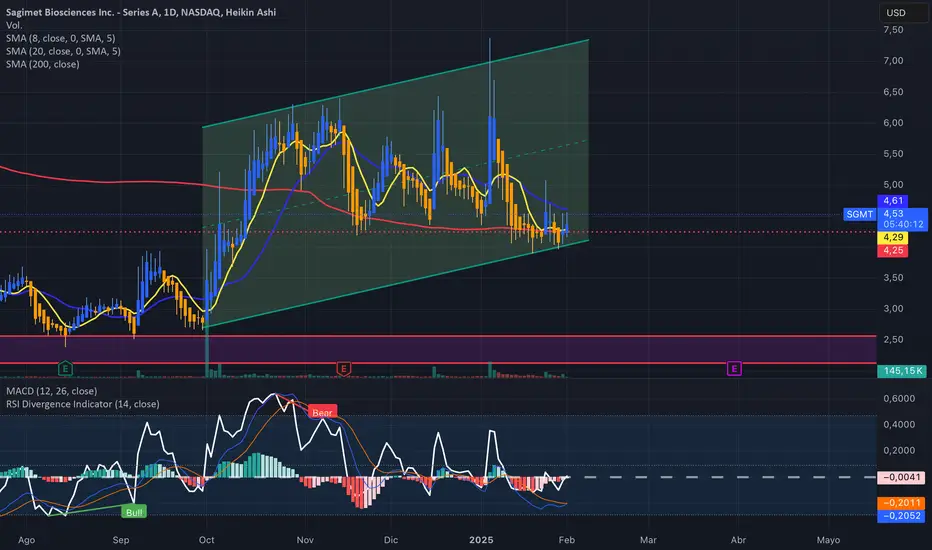The height and width of the screenshot is (550, 932).
Task: Click the Mayo label on the time axis
Action: click(828, 540)
